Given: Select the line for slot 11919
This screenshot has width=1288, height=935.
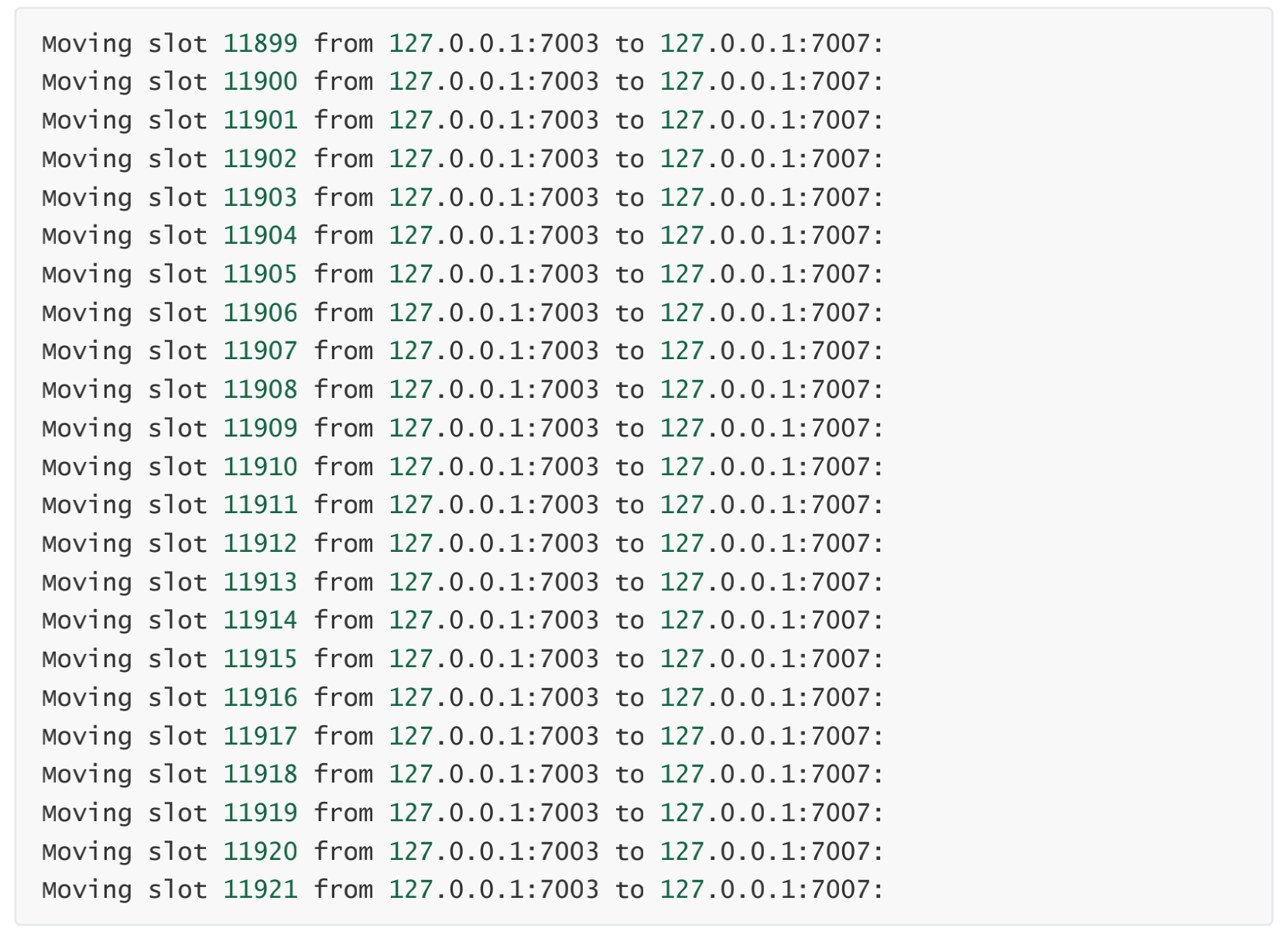Looking at the screenshot, I should coord(463,813).
